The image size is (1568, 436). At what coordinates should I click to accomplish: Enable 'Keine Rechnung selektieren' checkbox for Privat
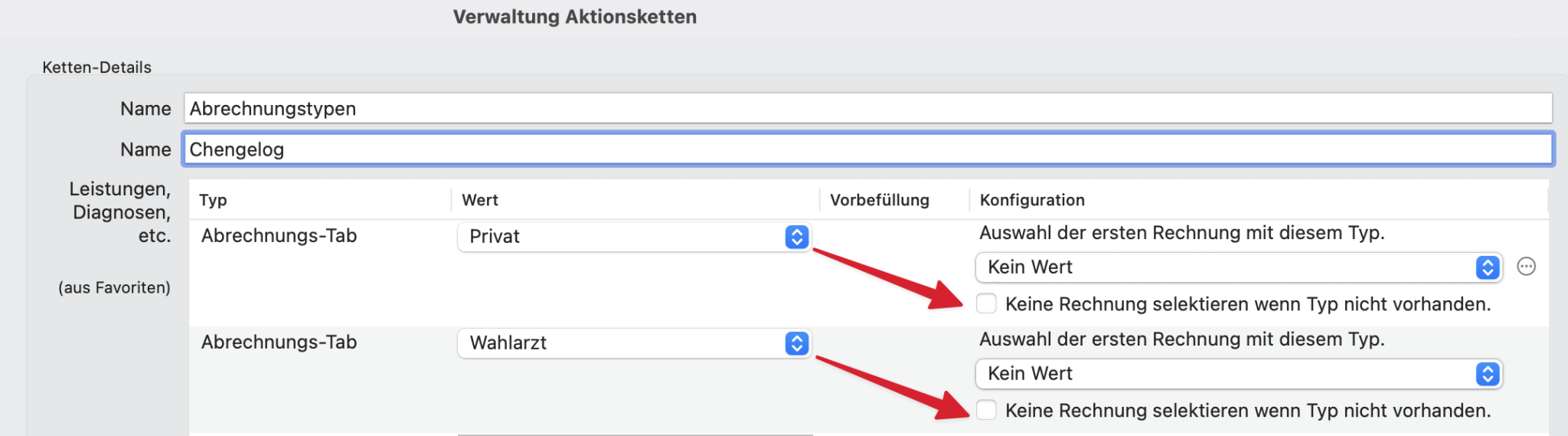[x=986, y=303]
